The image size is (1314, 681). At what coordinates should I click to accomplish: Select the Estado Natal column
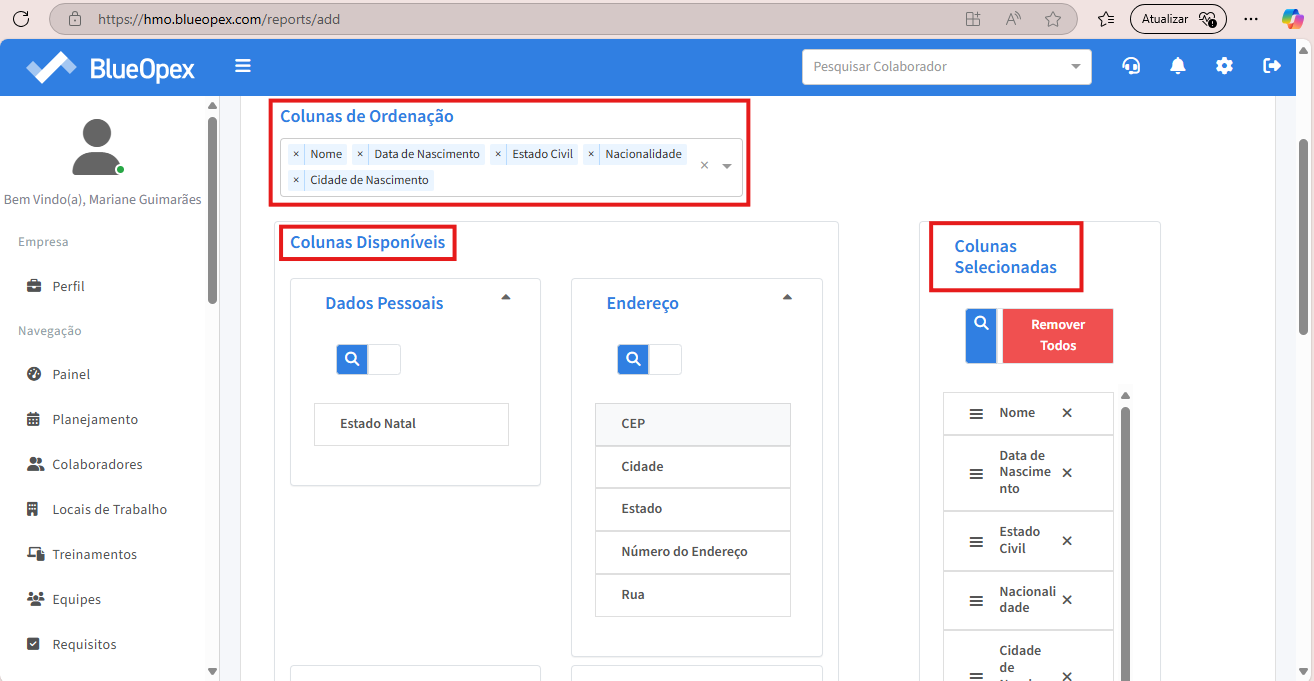point(411,424)
